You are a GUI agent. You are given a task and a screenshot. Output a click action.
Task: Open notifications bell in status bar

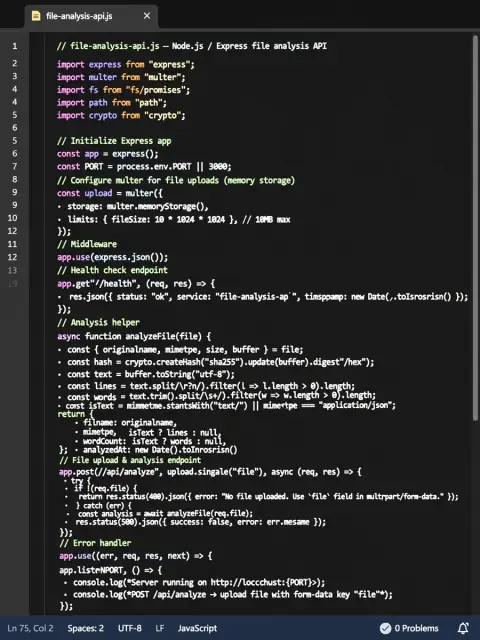[x=463, y=628]
